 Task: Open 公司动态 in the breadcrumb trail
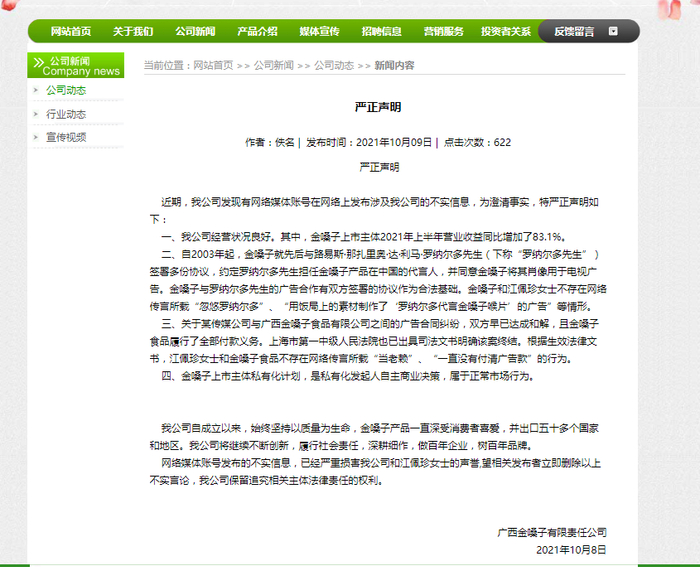[x=334, y=66]
